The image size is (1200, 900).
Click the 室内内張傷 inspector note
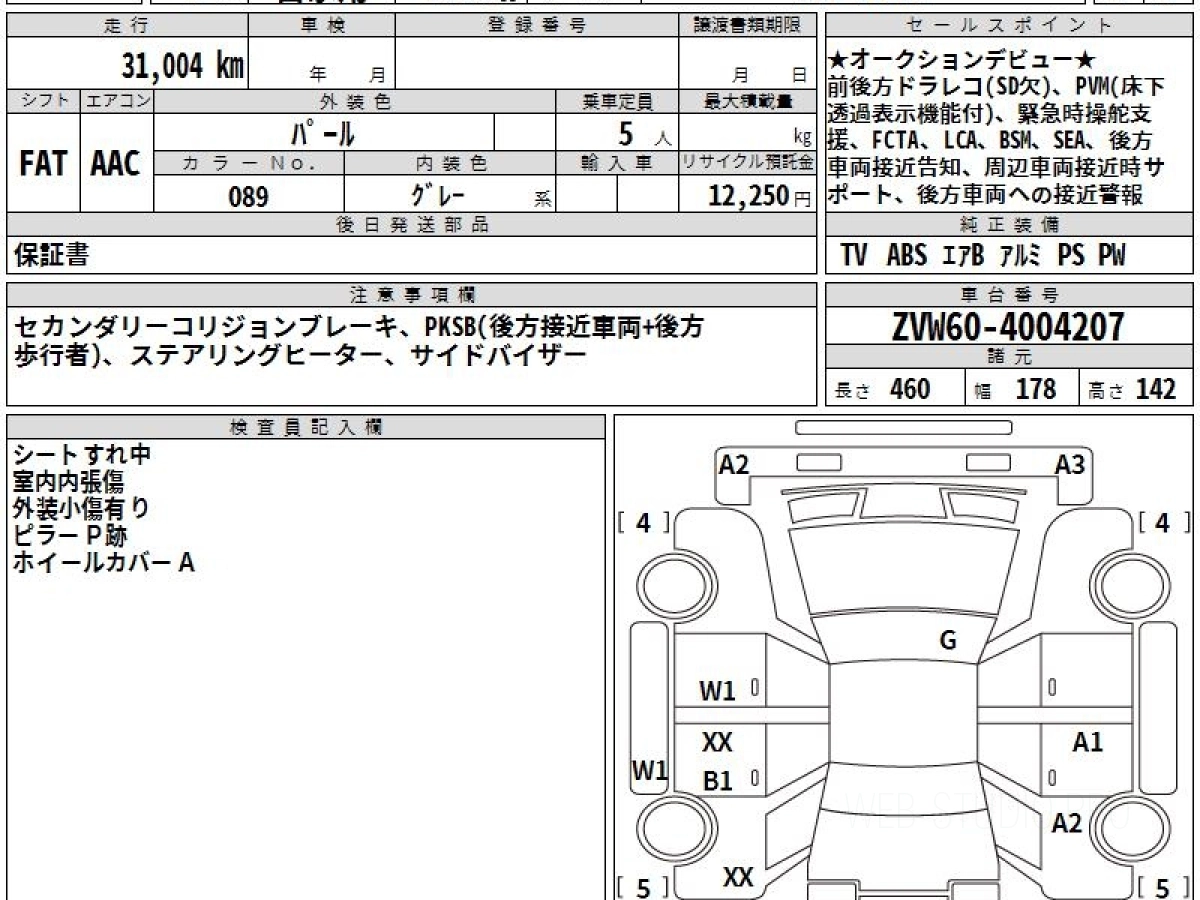(x=69, y=482)
